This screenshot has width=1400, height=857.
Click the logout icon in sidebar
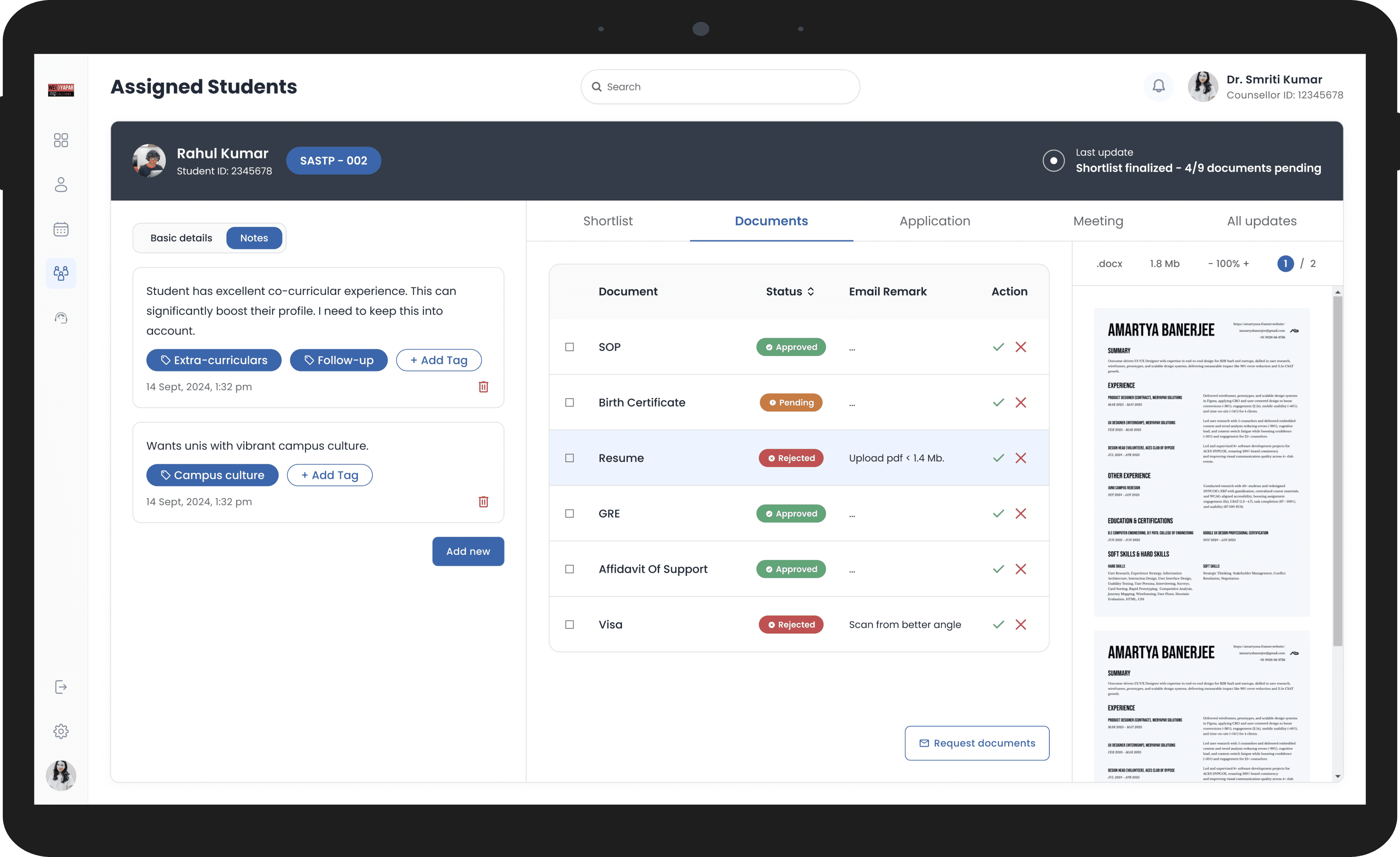click(61, 687)
